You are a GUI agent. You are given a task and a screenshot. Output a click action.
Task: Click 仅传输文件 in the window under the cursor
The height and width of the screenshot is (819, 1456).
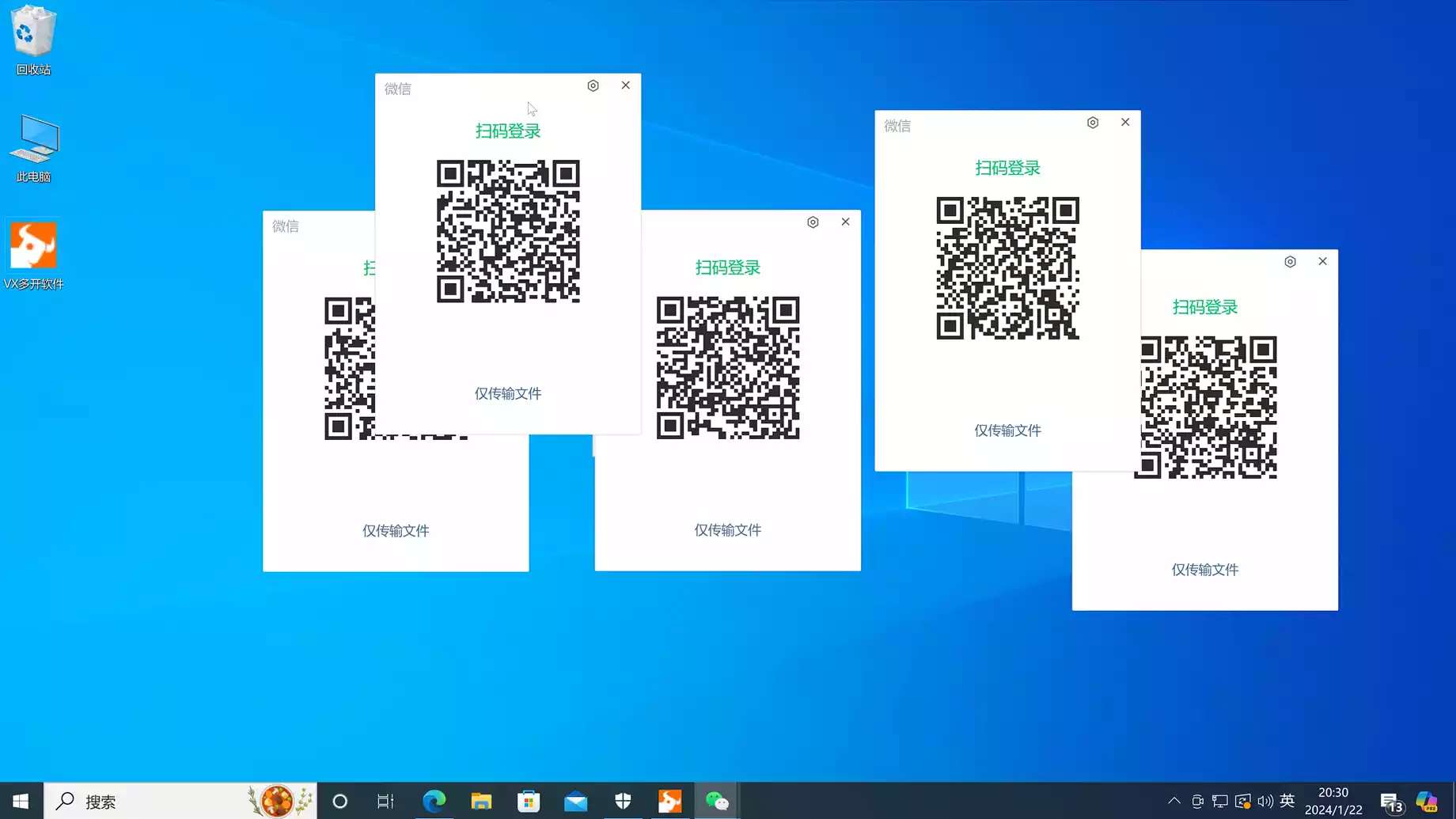coord(508,393)
